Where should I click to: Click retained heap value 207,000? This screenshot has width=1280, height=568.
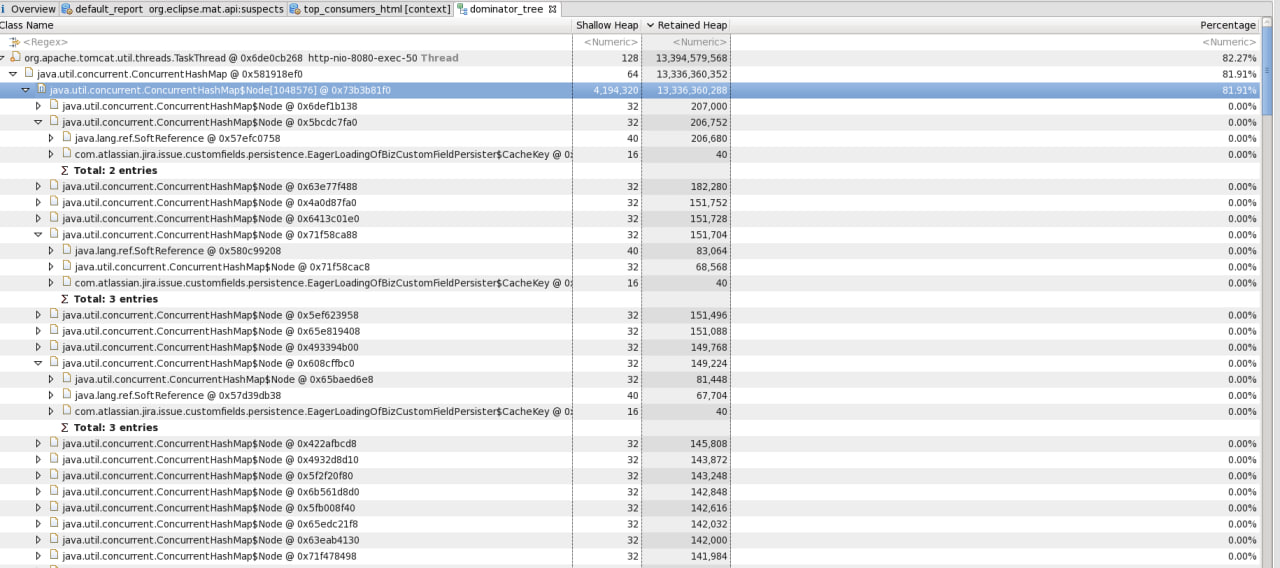(x=708, y=106)
